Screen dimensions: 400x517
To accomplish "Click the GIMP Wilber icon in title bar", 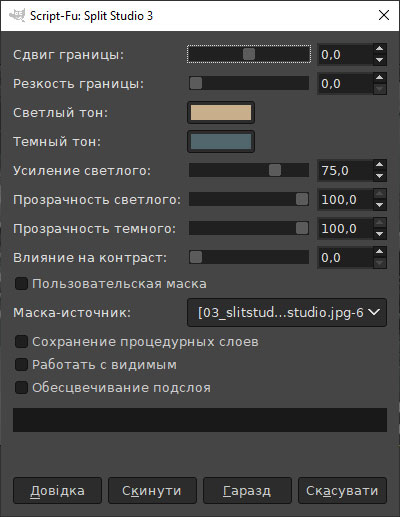I will click(x=17, y=16).
